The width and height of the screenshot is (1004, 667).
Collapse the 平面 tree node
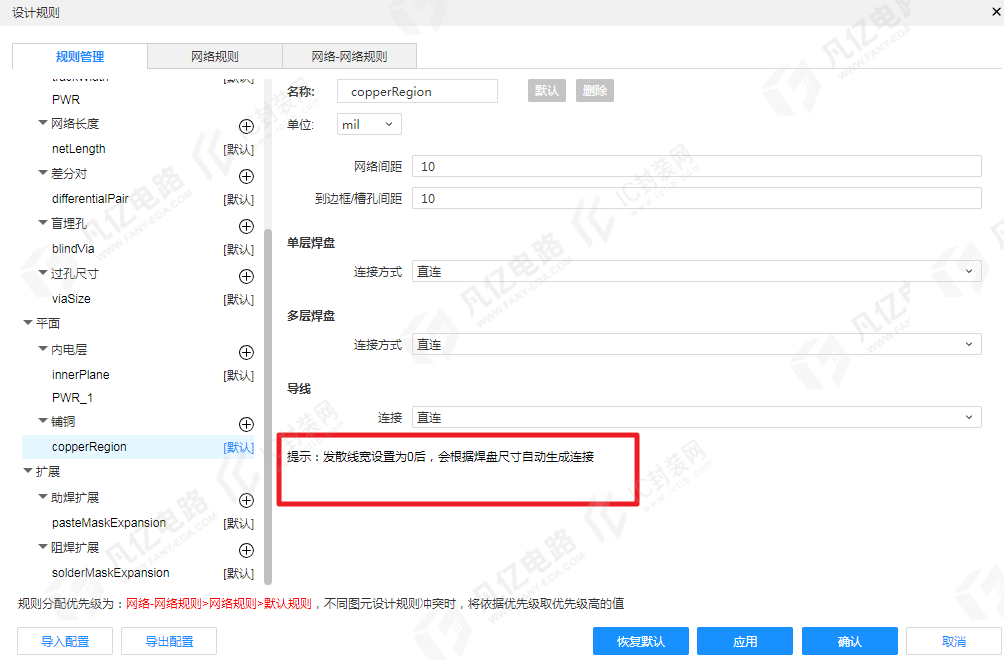tap(28, 323)
